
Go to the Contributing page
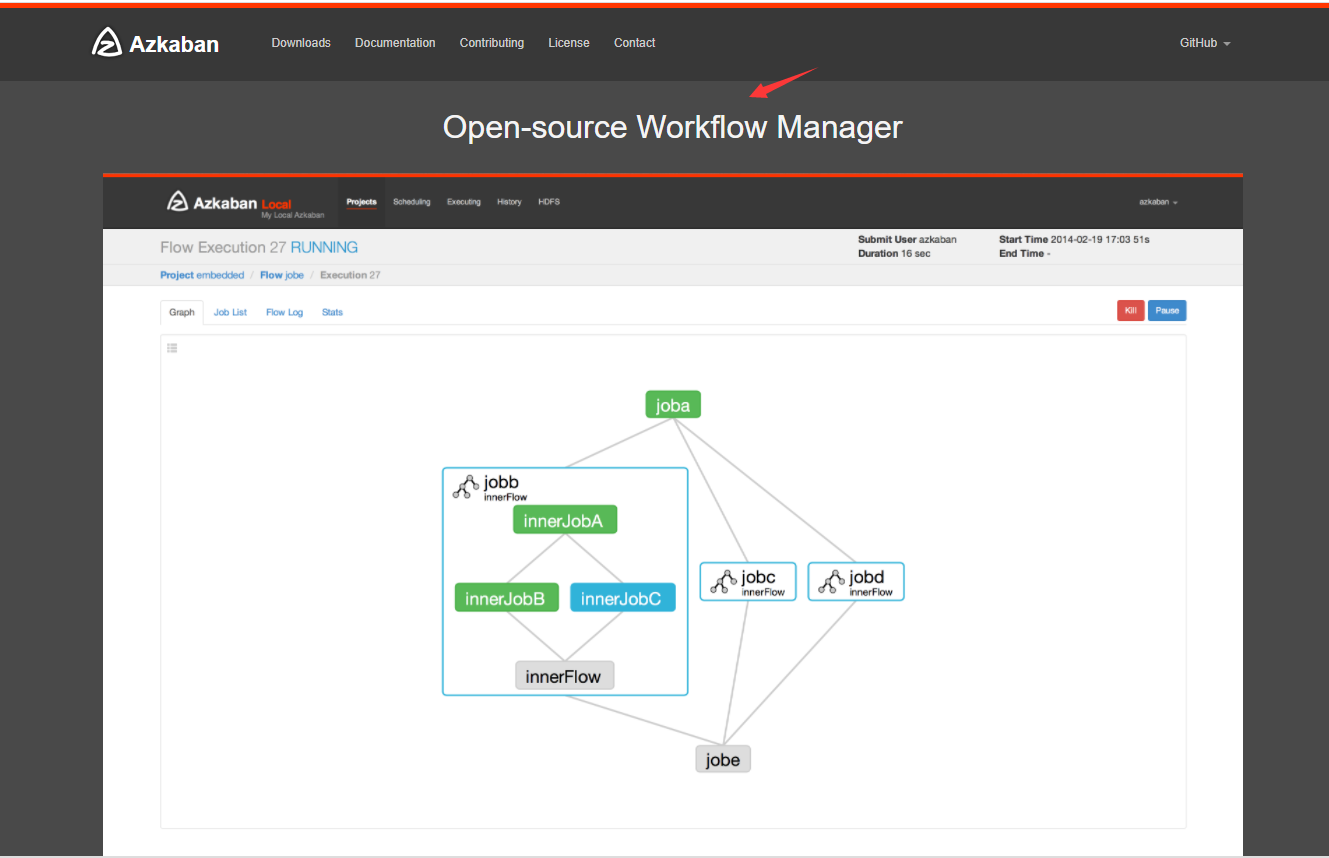(x=492, y=43)
